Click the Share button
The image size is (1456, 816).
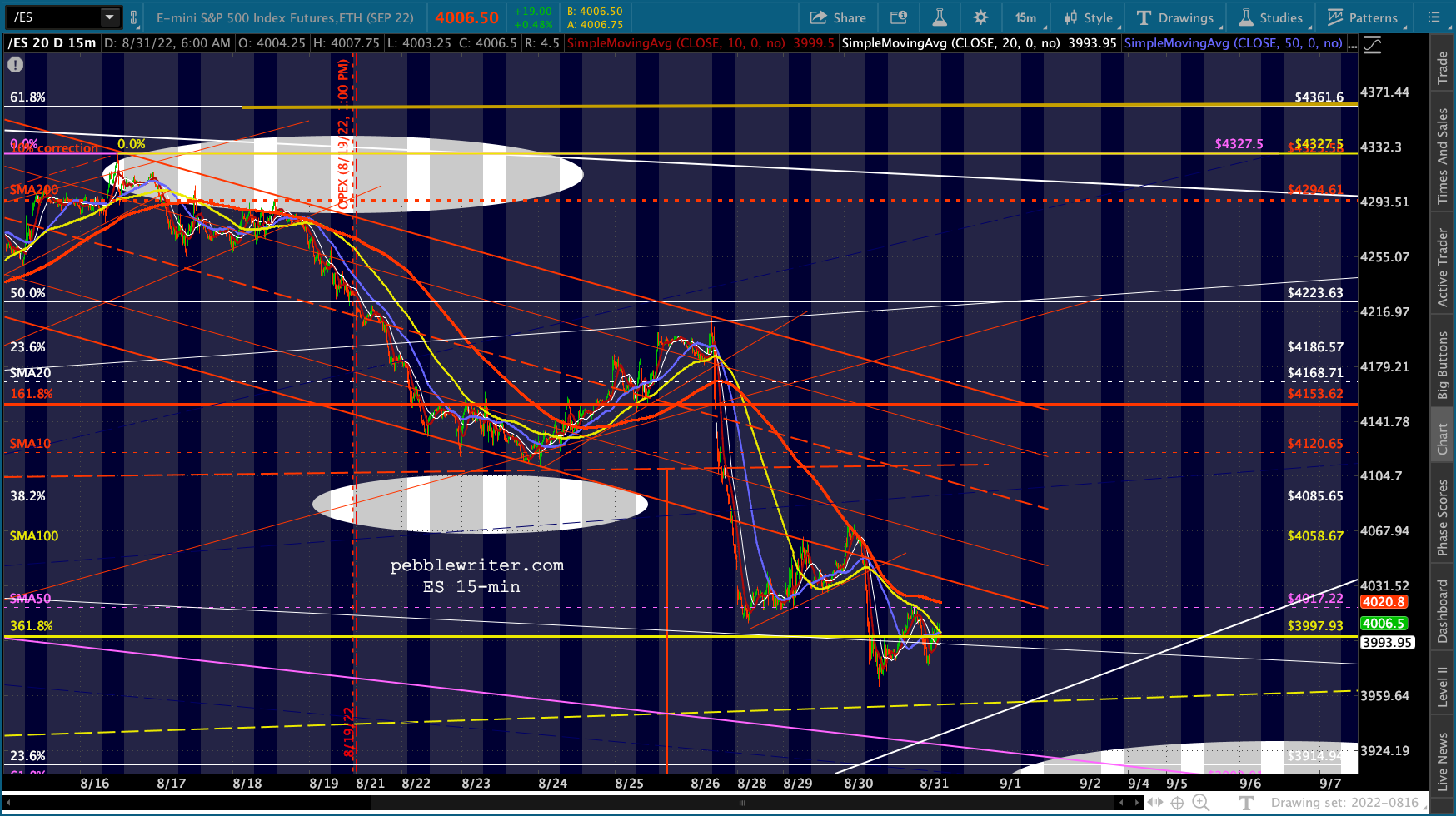[x=838, y=17]
